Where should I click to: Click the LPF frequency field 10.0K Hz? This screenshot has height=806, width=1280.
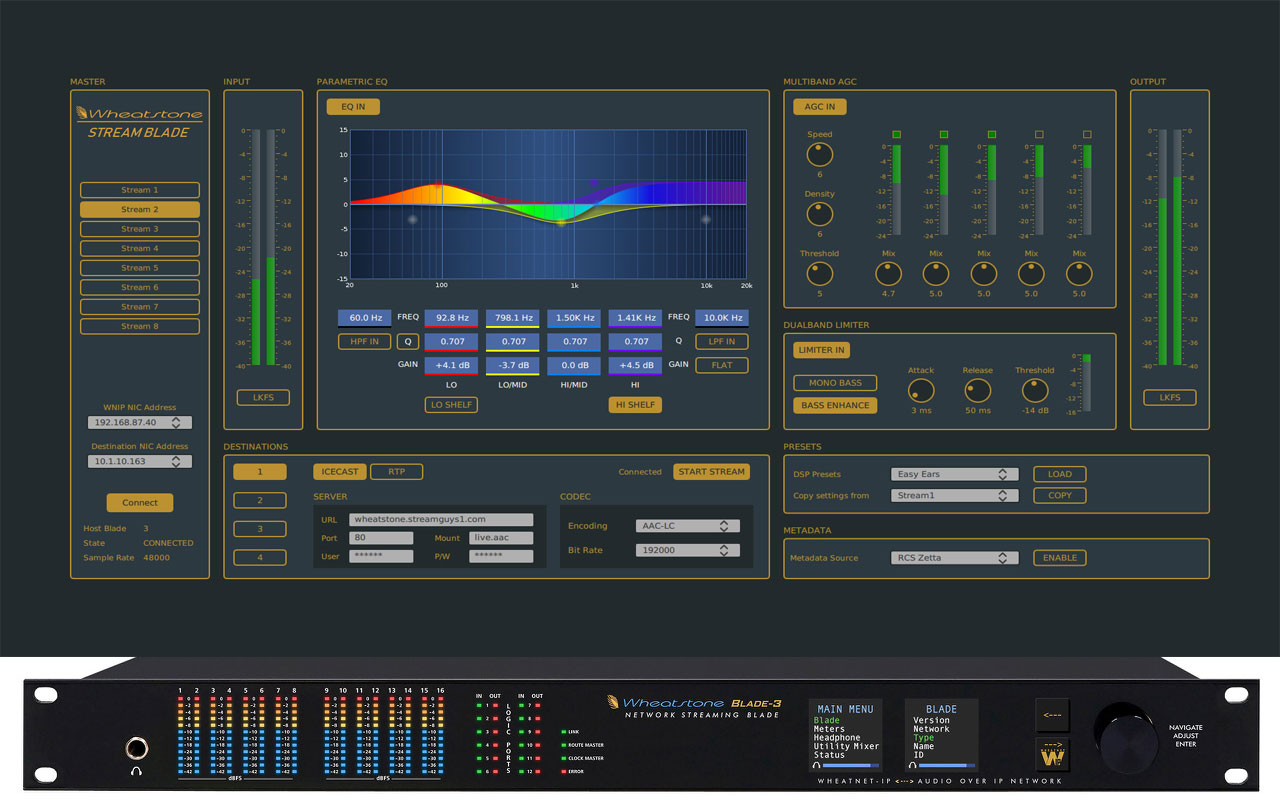[722, 318]
